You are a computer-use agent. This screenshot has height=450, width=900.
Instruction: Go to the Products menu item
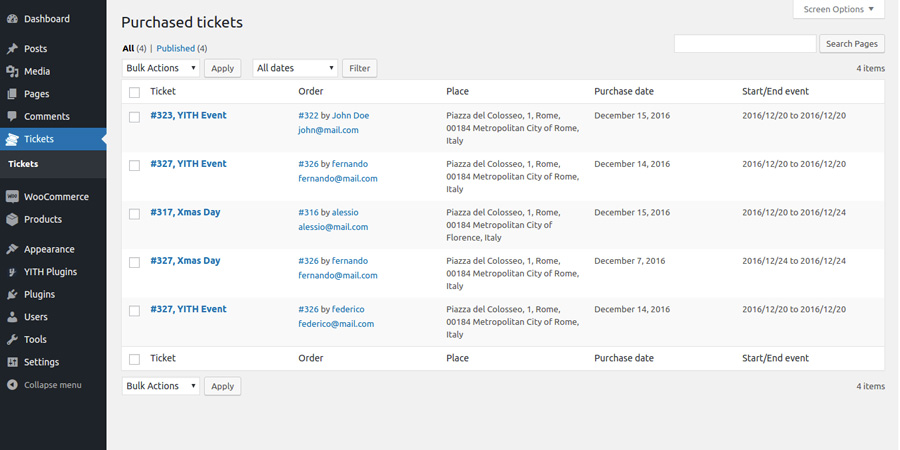point(43,220)
